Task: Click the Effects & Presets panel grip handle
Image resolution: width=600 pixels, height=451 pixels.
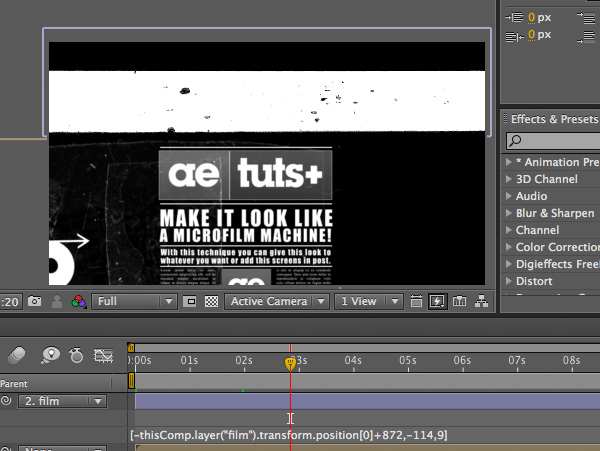Action: [505, 118]
